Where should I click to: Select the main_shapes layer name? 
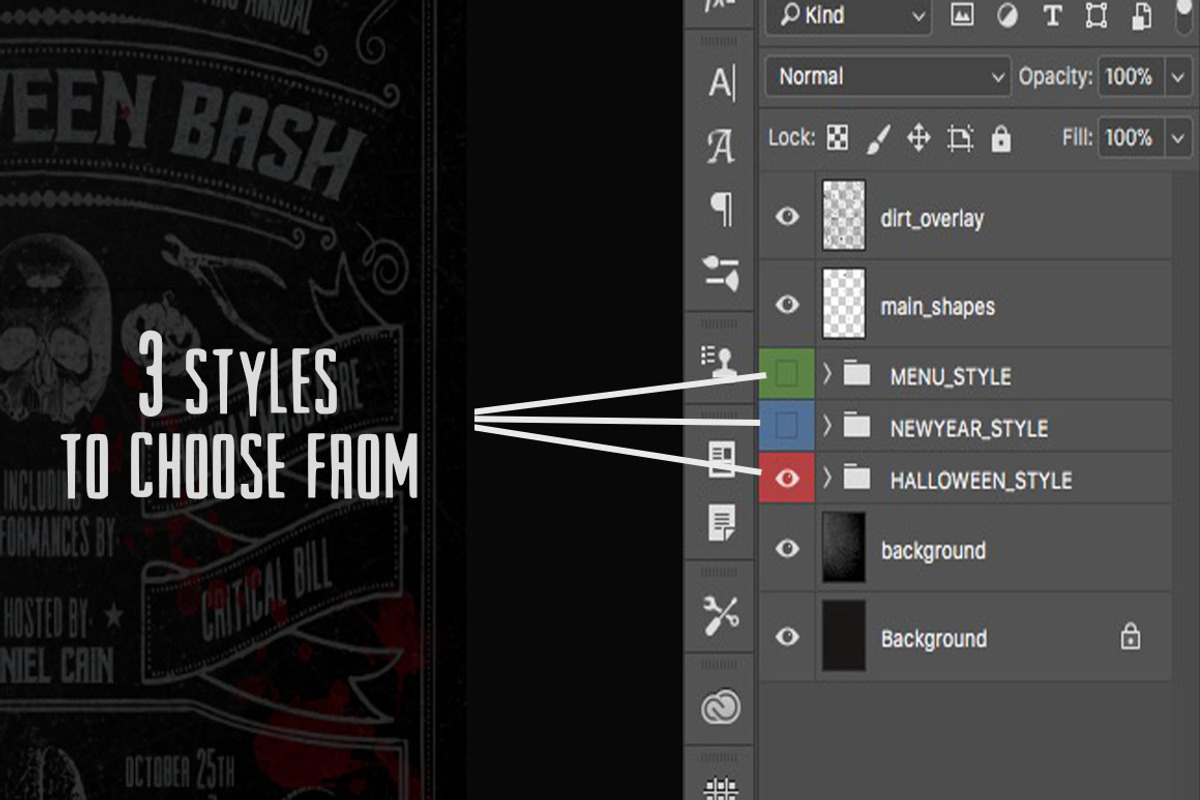coord(937,306)
